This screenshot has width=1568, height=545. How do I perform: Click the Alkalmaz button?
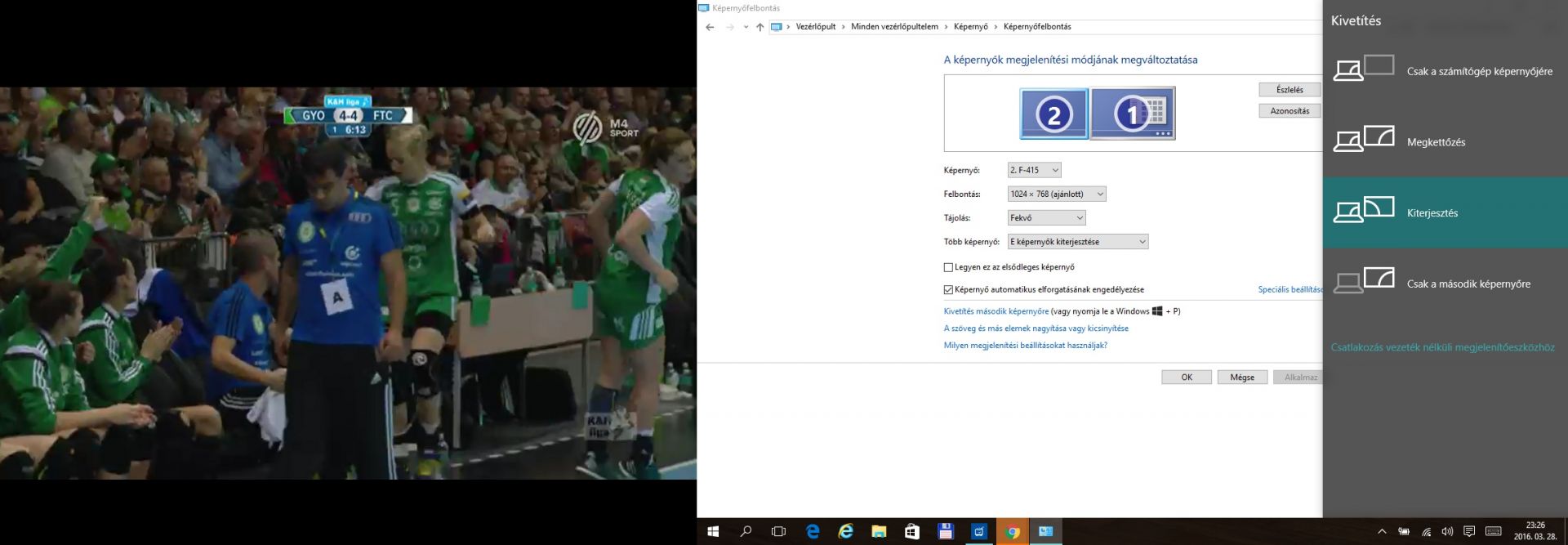(1298, 377)
